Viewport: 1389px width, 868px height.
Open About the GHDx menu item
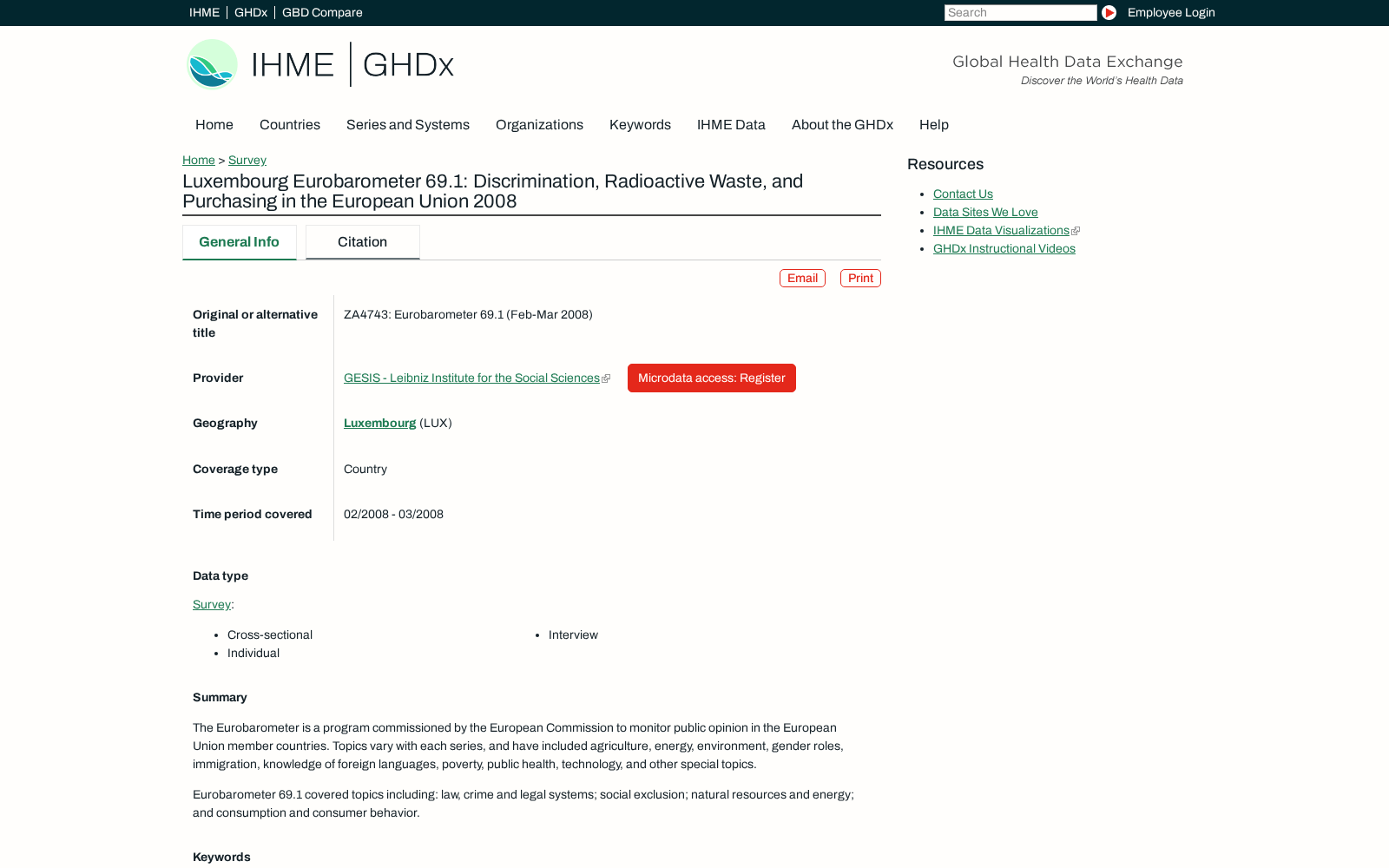842,125
